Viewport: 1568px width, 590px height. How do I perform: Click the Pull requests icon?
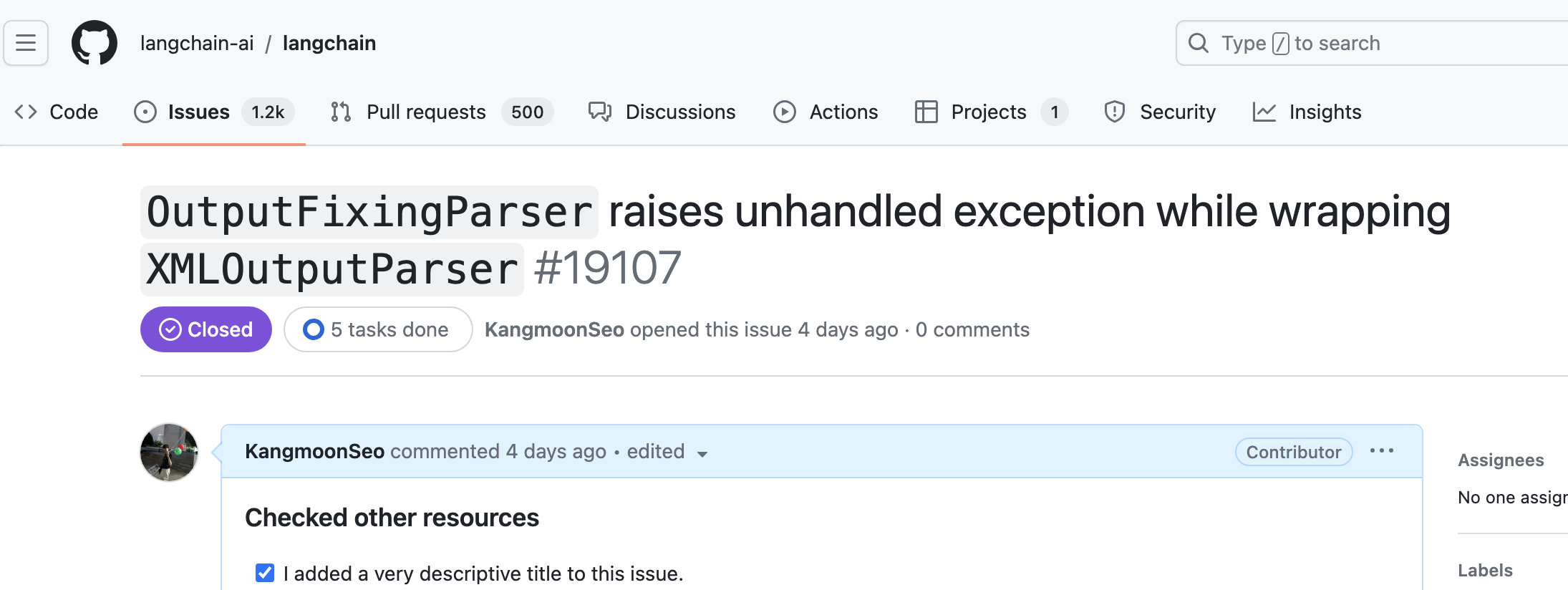click(339, 112)
